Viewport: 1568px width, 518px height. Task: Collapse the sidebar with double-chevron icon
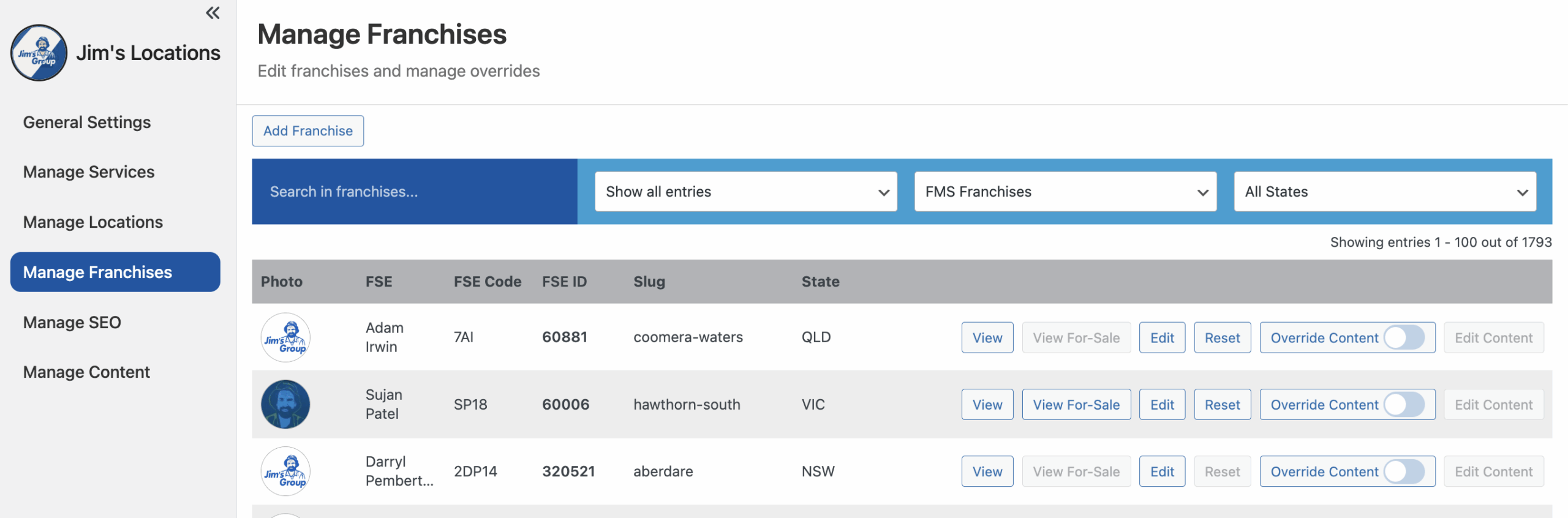click(x=213, y=13)
